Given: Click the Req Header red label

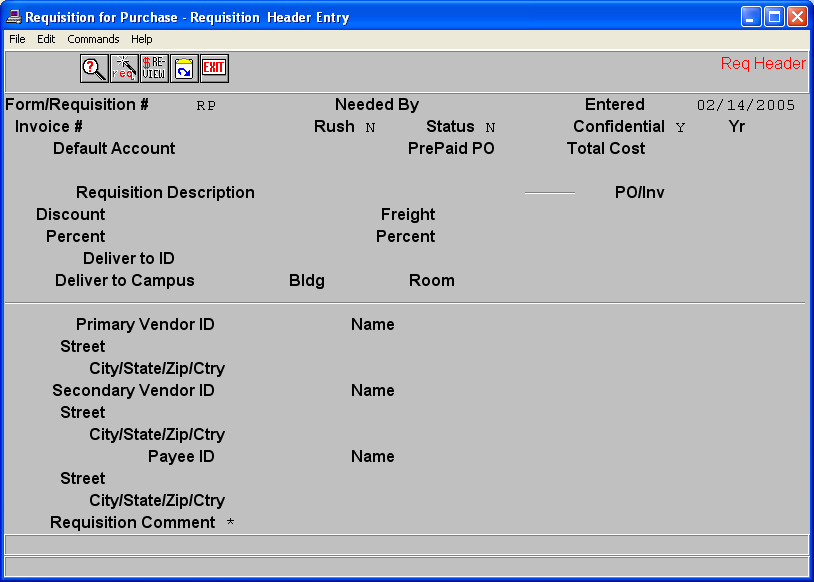Looking at the screenshot, I should (x=762, y=63).
